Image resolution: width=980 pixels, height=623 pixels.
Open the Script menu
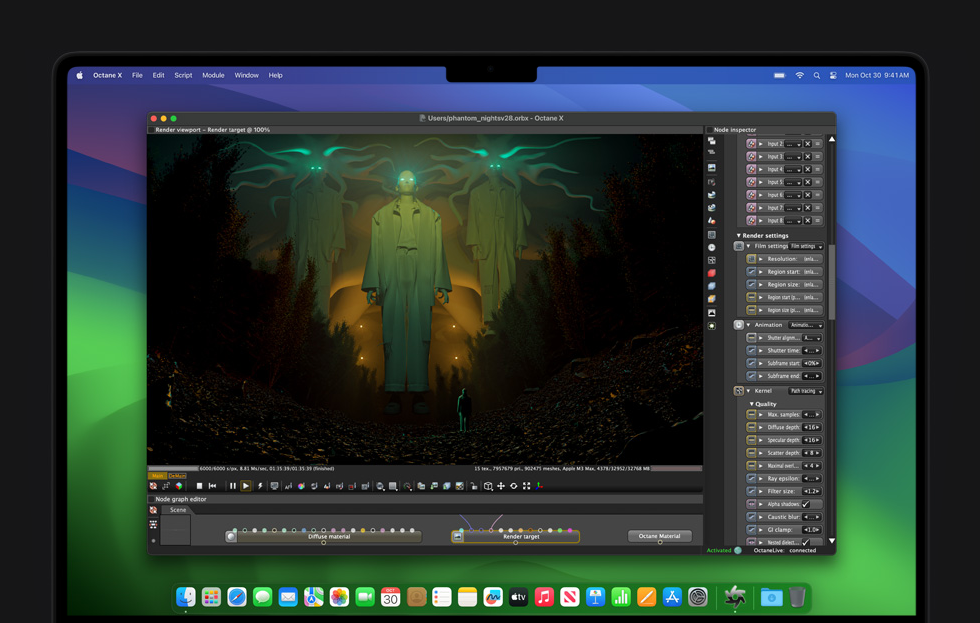click(183, 75)
